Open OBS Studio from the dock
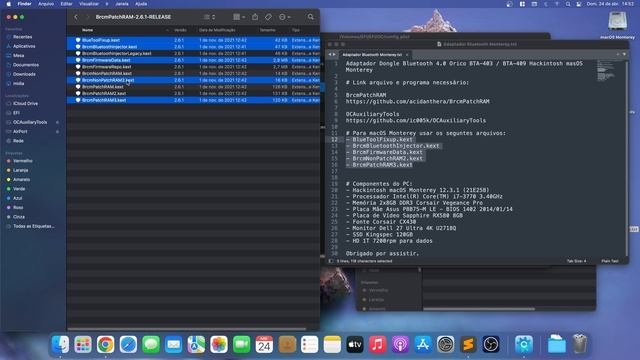Screen dimensions: 640x360 point(491,344)
